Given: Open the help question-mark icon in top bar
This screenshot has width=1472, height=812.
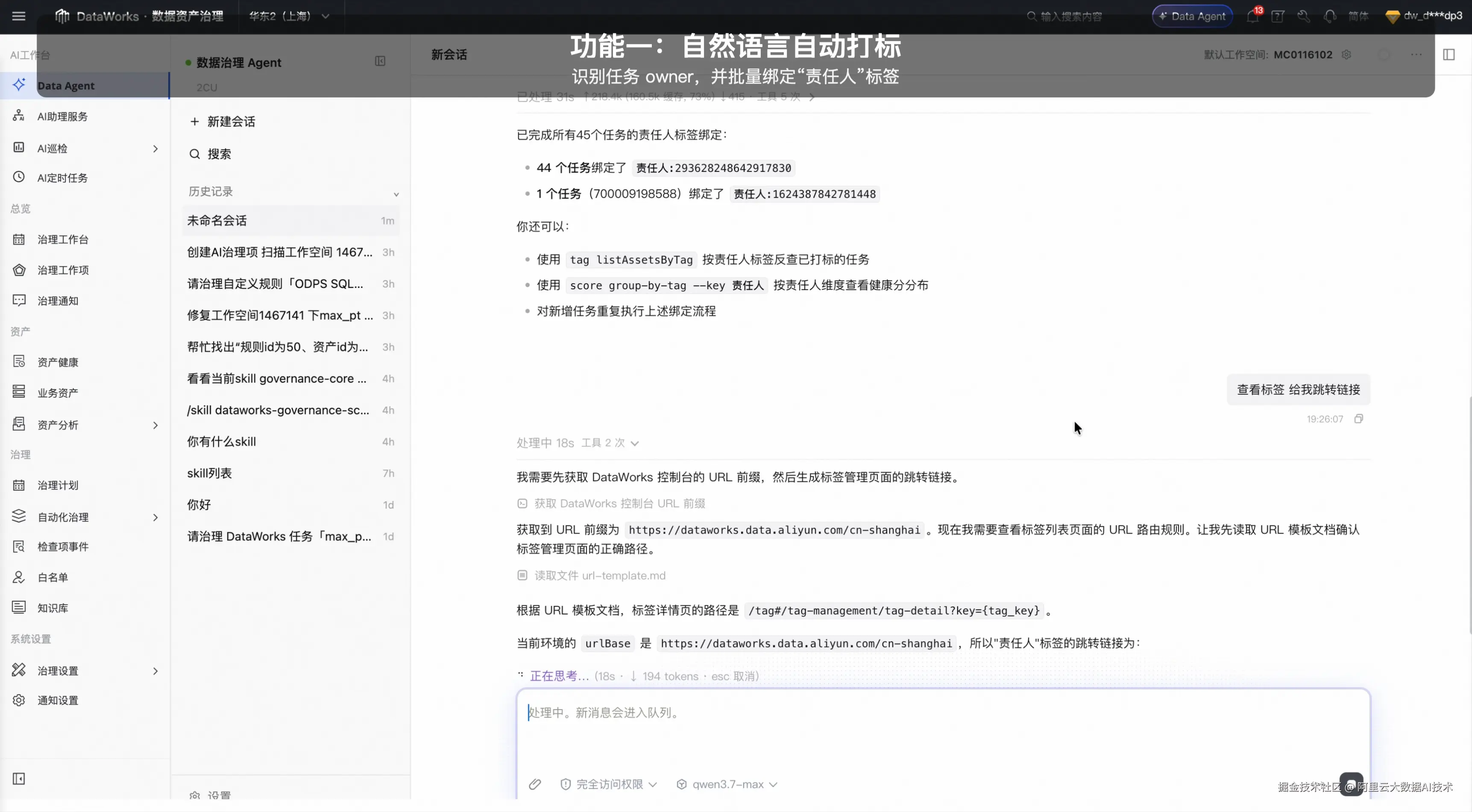Looking at the screenshot, I should [x=1278, y=16].
